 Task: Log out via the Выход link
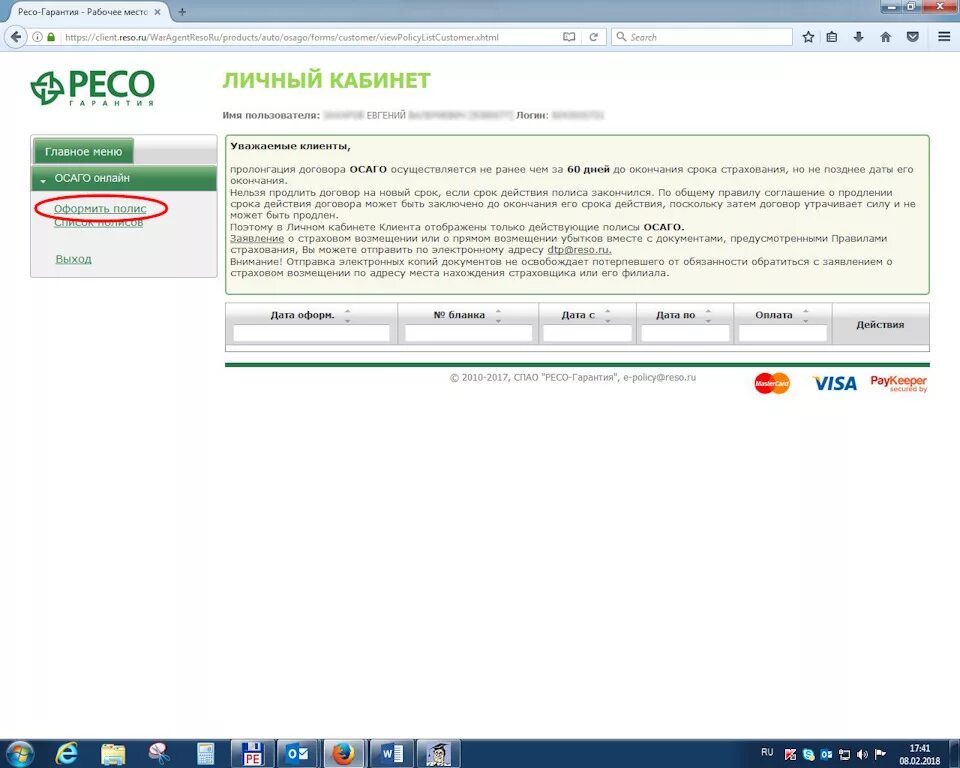click(73, 258)
